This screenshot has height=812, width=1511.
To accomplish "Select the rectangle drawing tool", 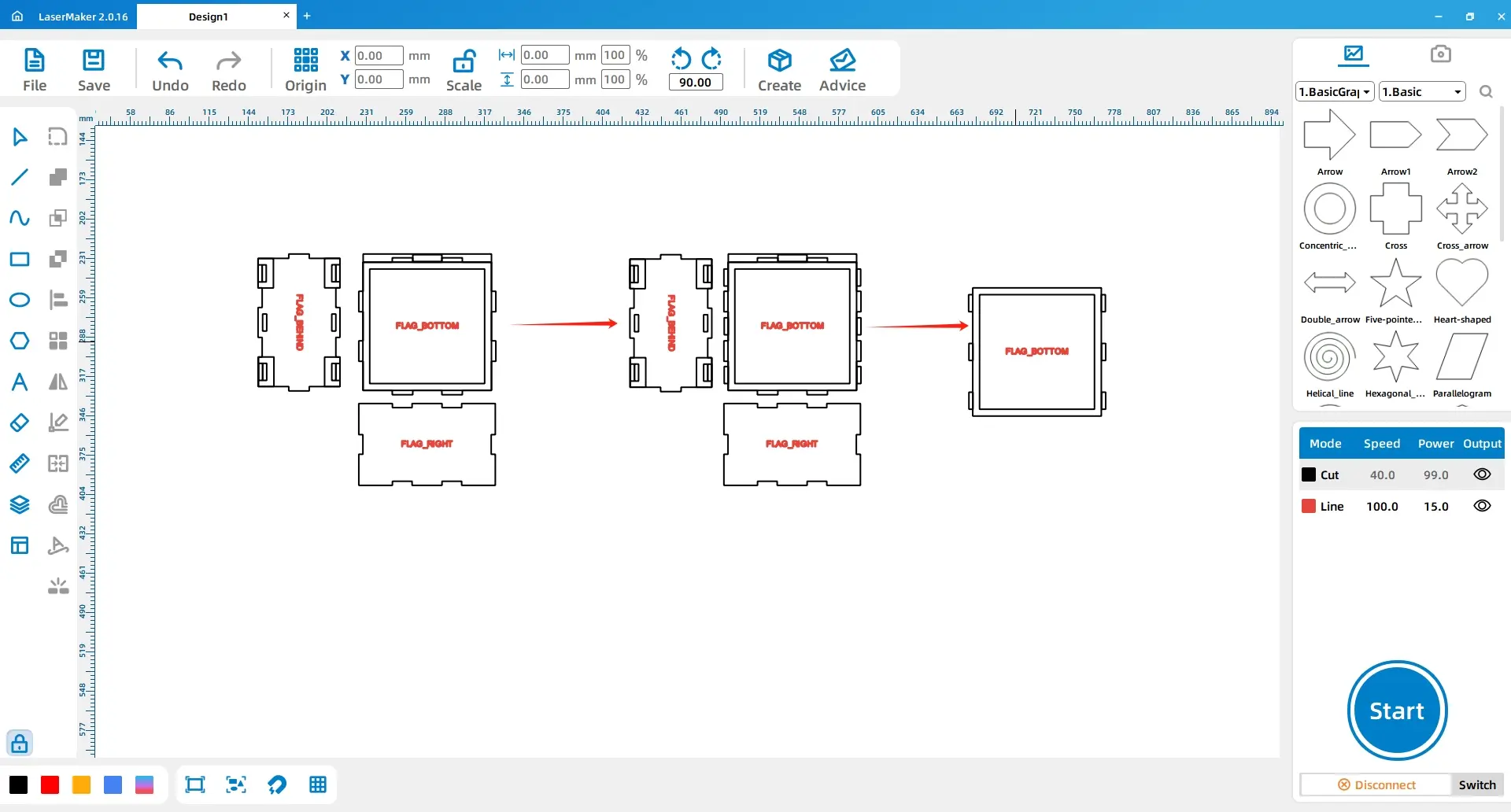I will [x=20, y=259].
